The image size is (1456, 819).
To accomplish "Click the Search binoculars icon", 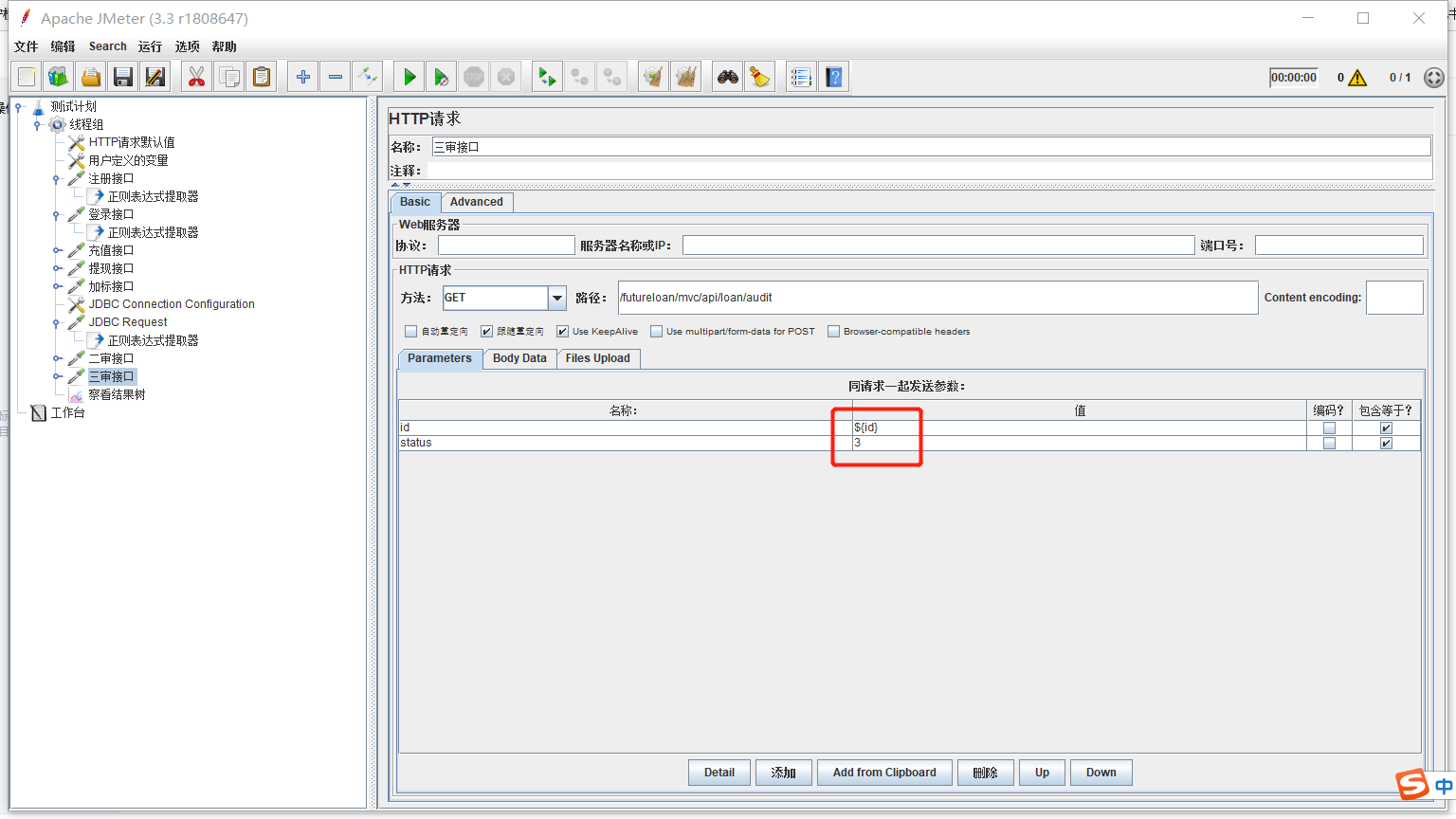I will 727,77.
